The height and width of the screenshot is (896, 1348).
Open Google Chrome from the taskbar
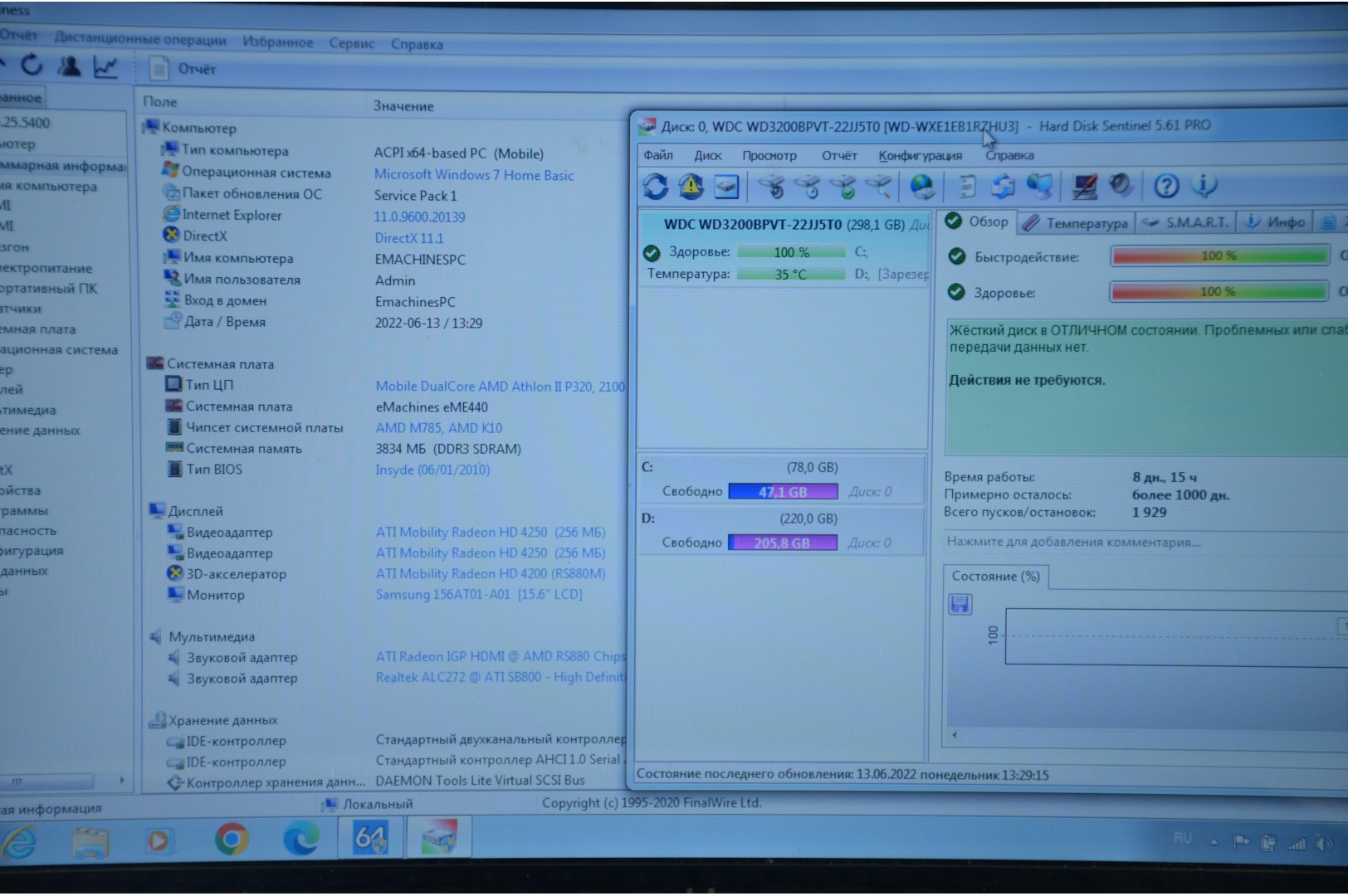click(232, 840)
